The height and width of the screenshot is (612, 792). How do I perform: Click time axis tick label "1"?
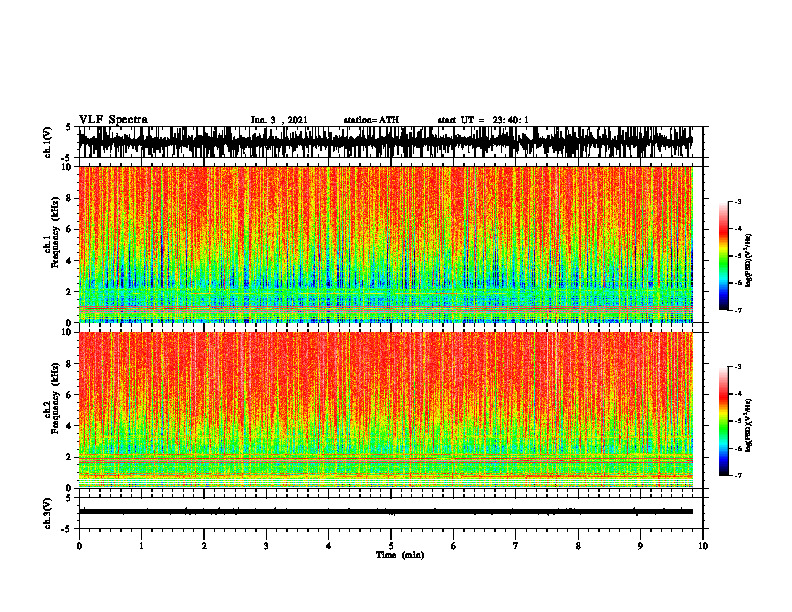tap(141, 546)
